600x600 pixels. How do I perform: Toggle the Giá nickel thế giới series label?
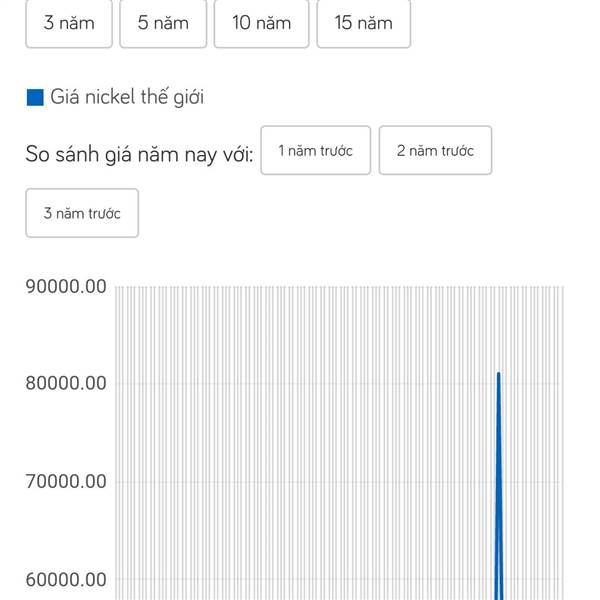[127, 97]
